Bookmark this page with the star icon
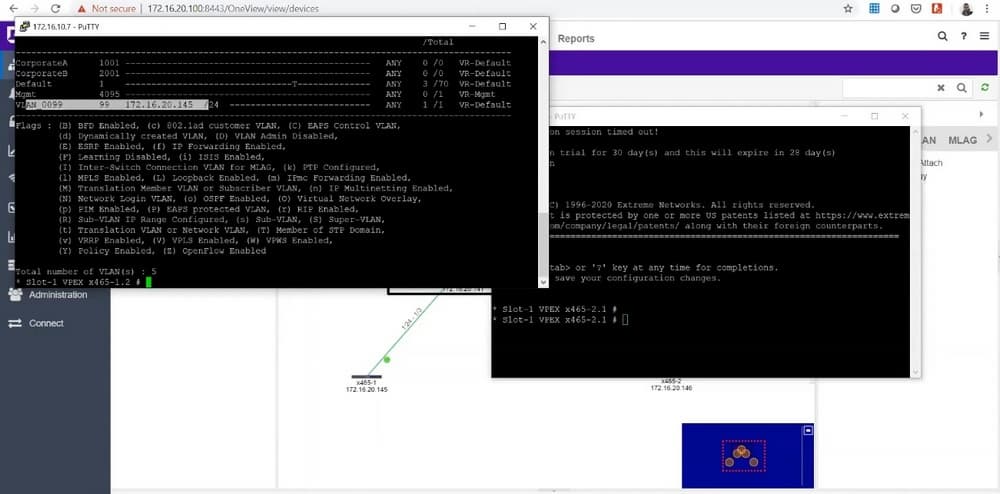1000x494 pixels. tap(848, 9)
